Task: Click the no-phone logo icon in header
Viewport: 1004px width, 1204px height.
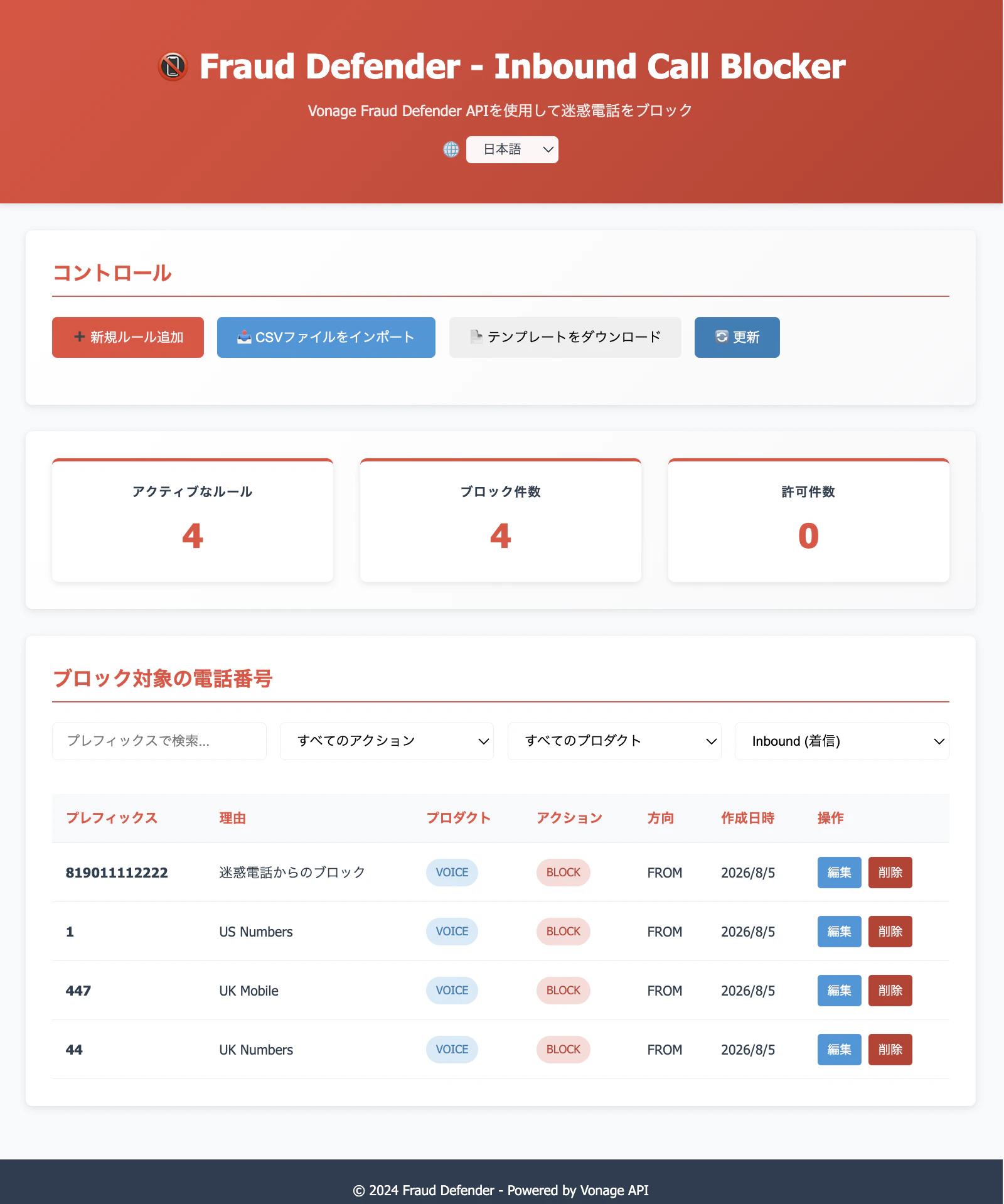Action: click(x=173, y=67)
